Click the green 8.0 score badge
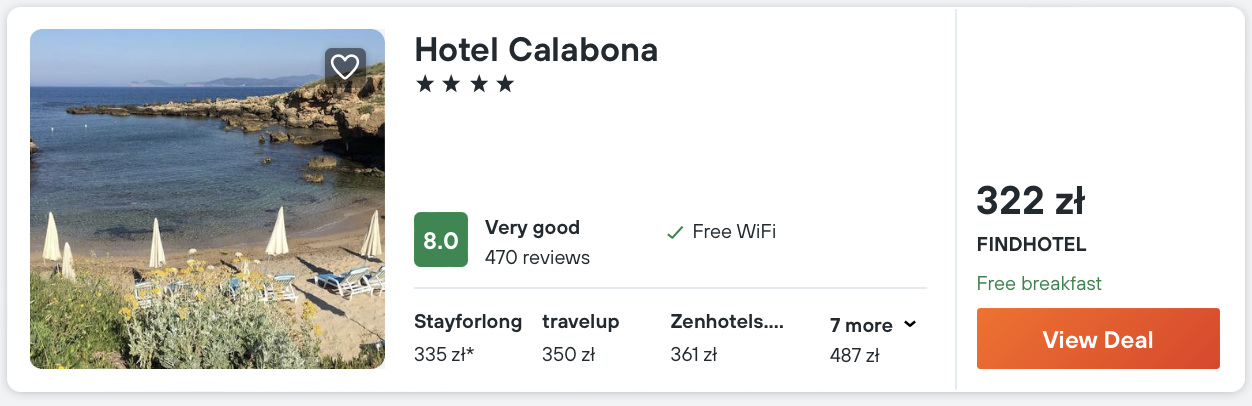This screenshot has height=406, width=1252. tap(441, 241)
